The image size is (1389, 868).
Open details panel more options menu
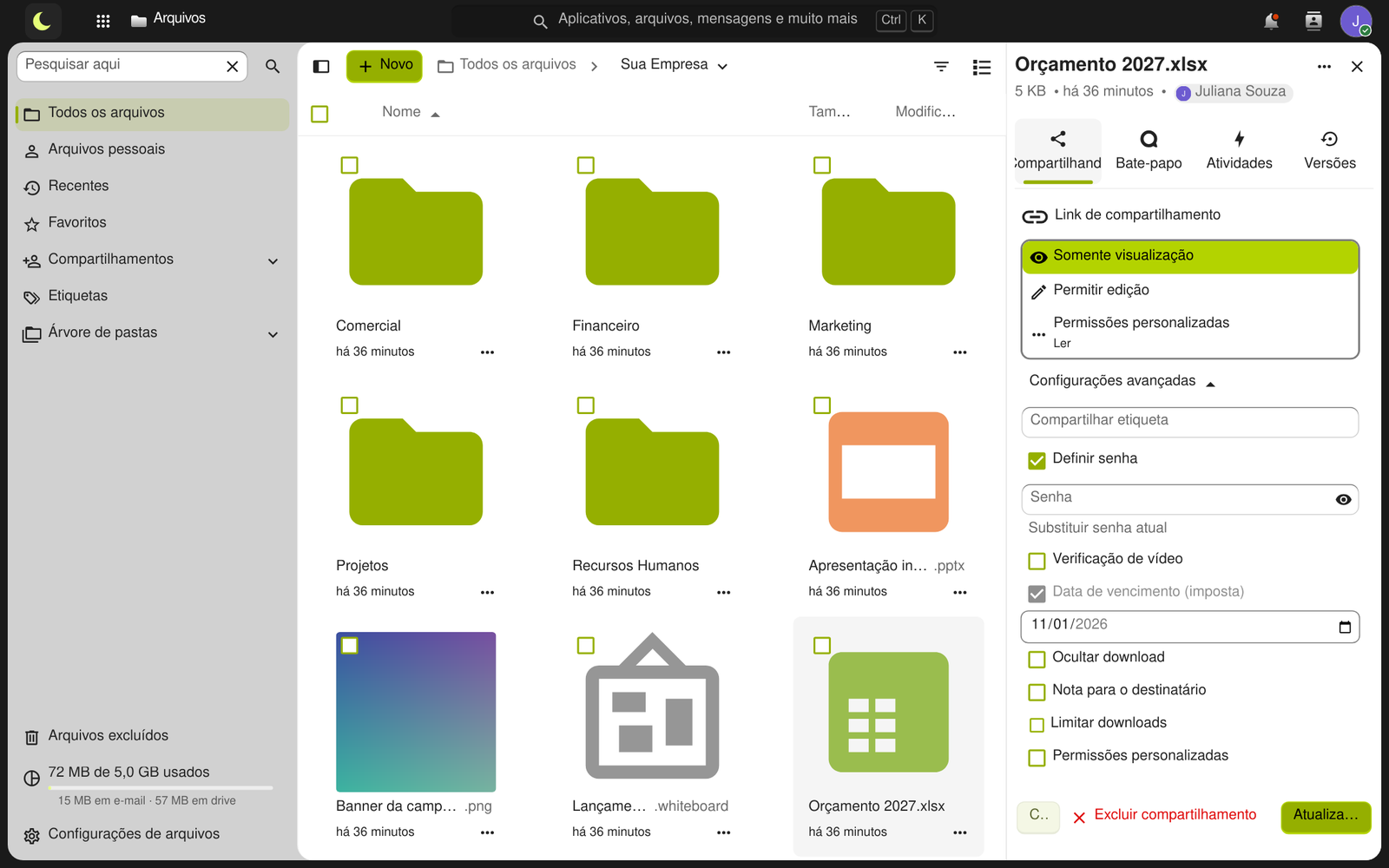[1324, 67]
